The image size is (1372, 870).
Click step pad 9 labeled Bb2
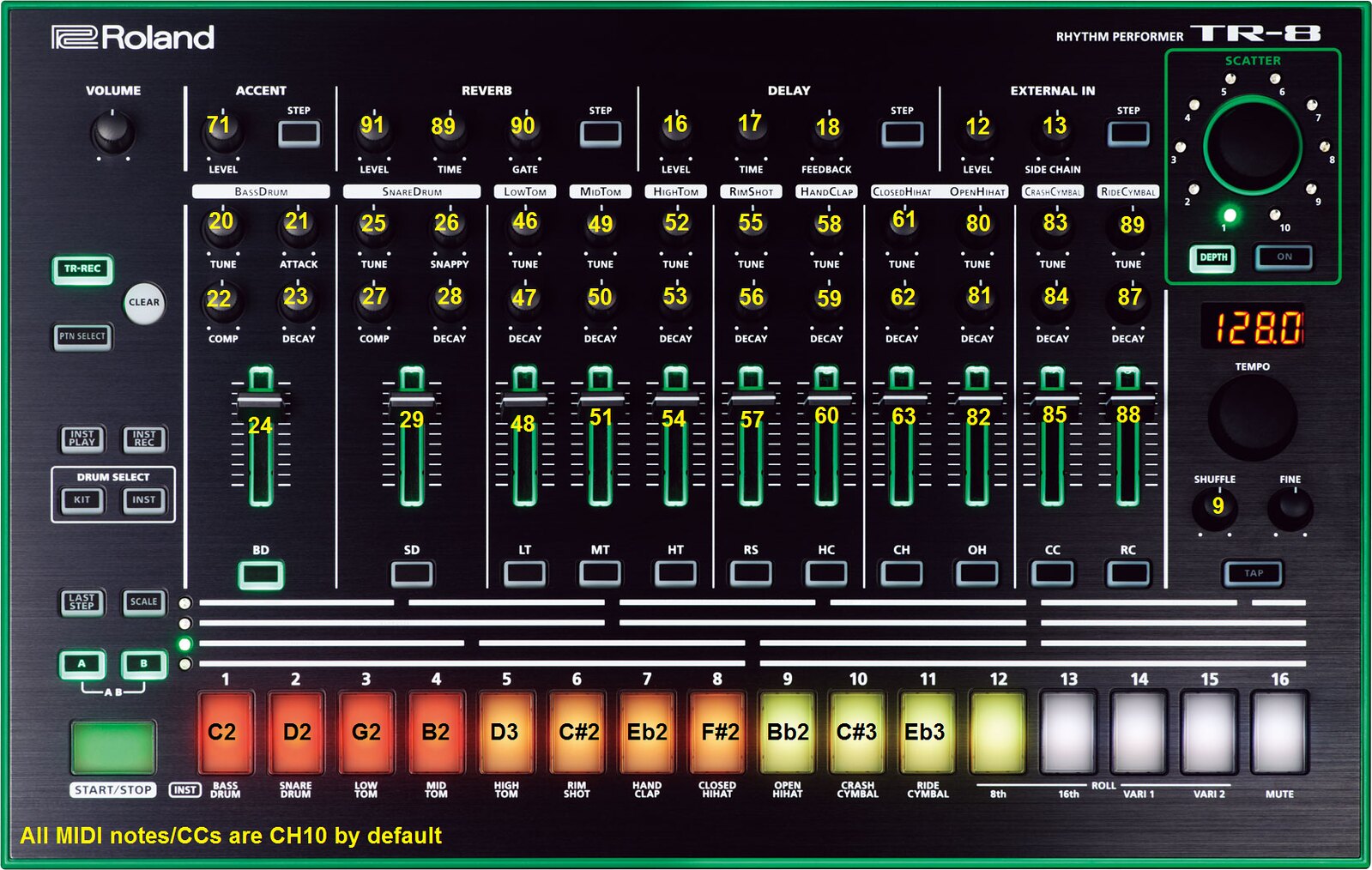(x=788, y=733)
